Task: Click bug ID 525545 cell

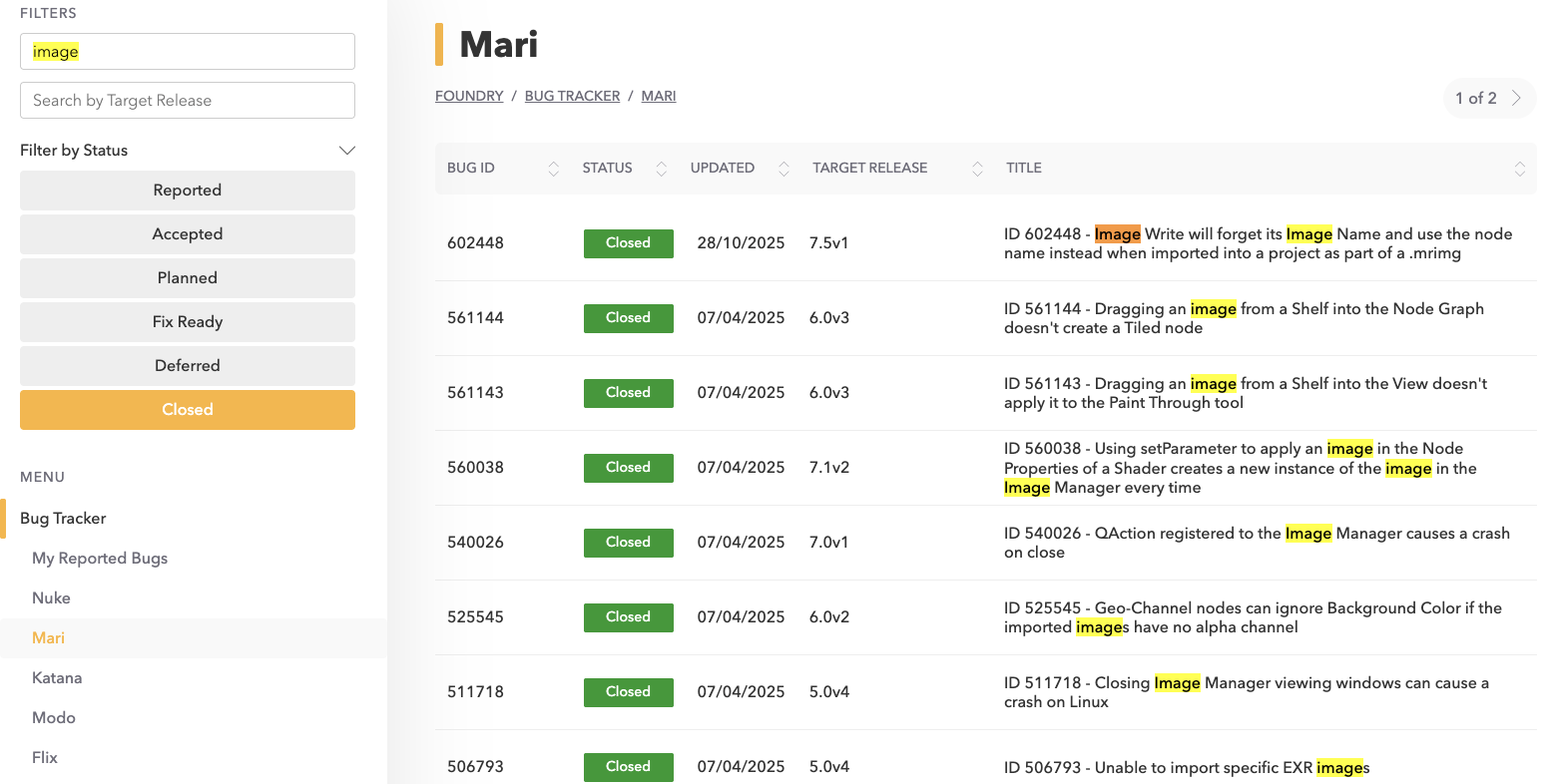Action: [476, 617]
